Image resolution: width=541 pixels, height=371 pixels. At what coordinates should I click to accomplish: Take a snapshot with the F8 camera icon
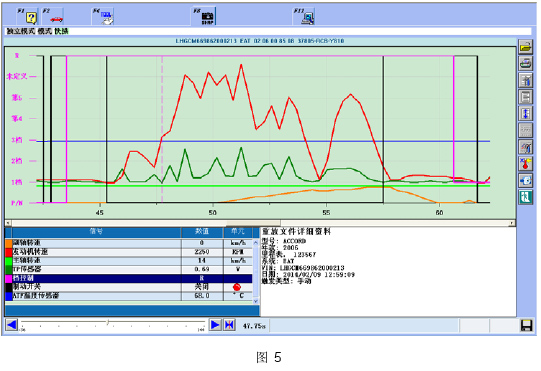coord(204,16)
